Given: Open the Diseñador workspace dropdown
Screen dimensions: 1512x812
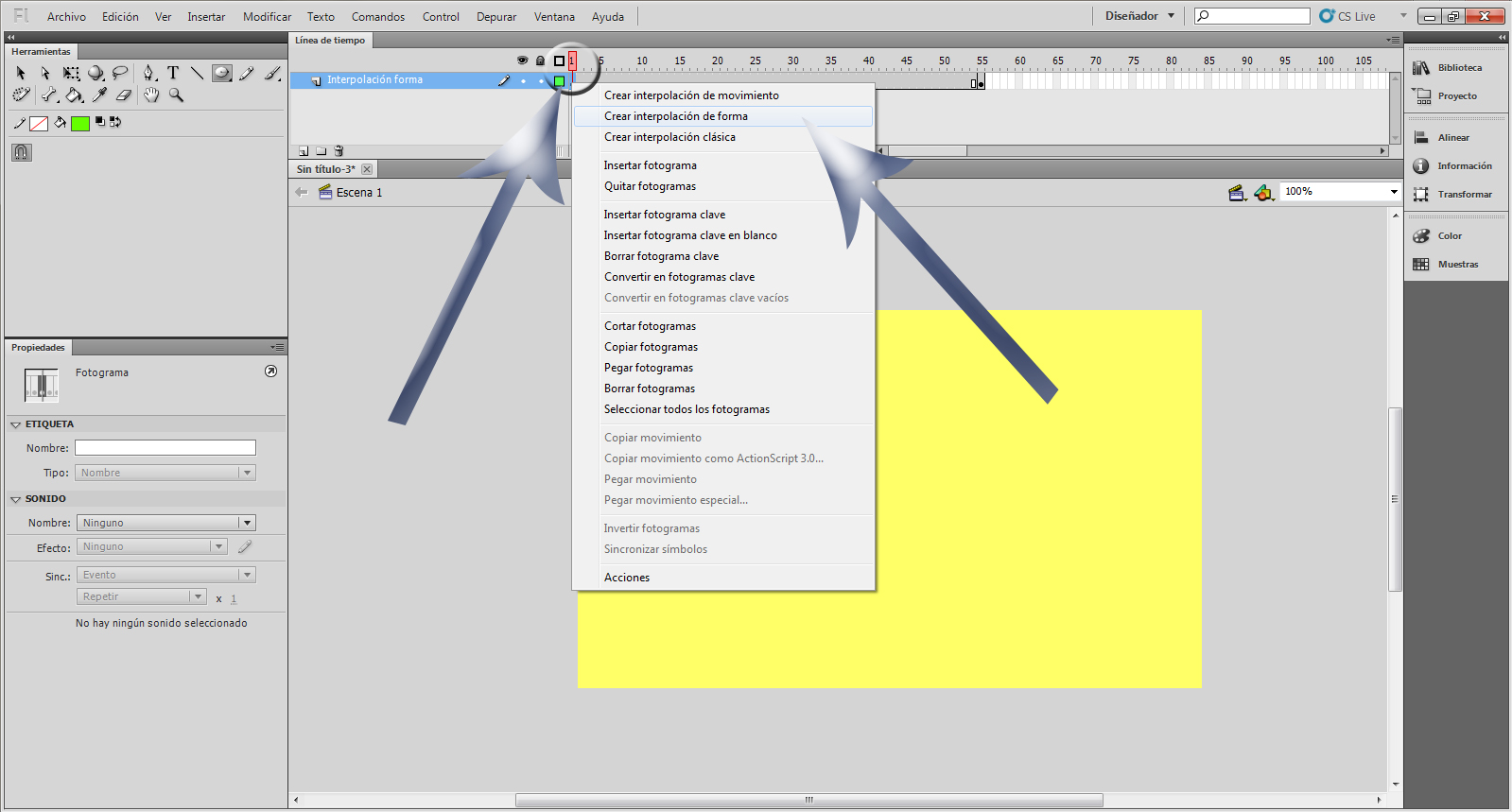Looking at the screenshot, I should tap(1139, 16).
